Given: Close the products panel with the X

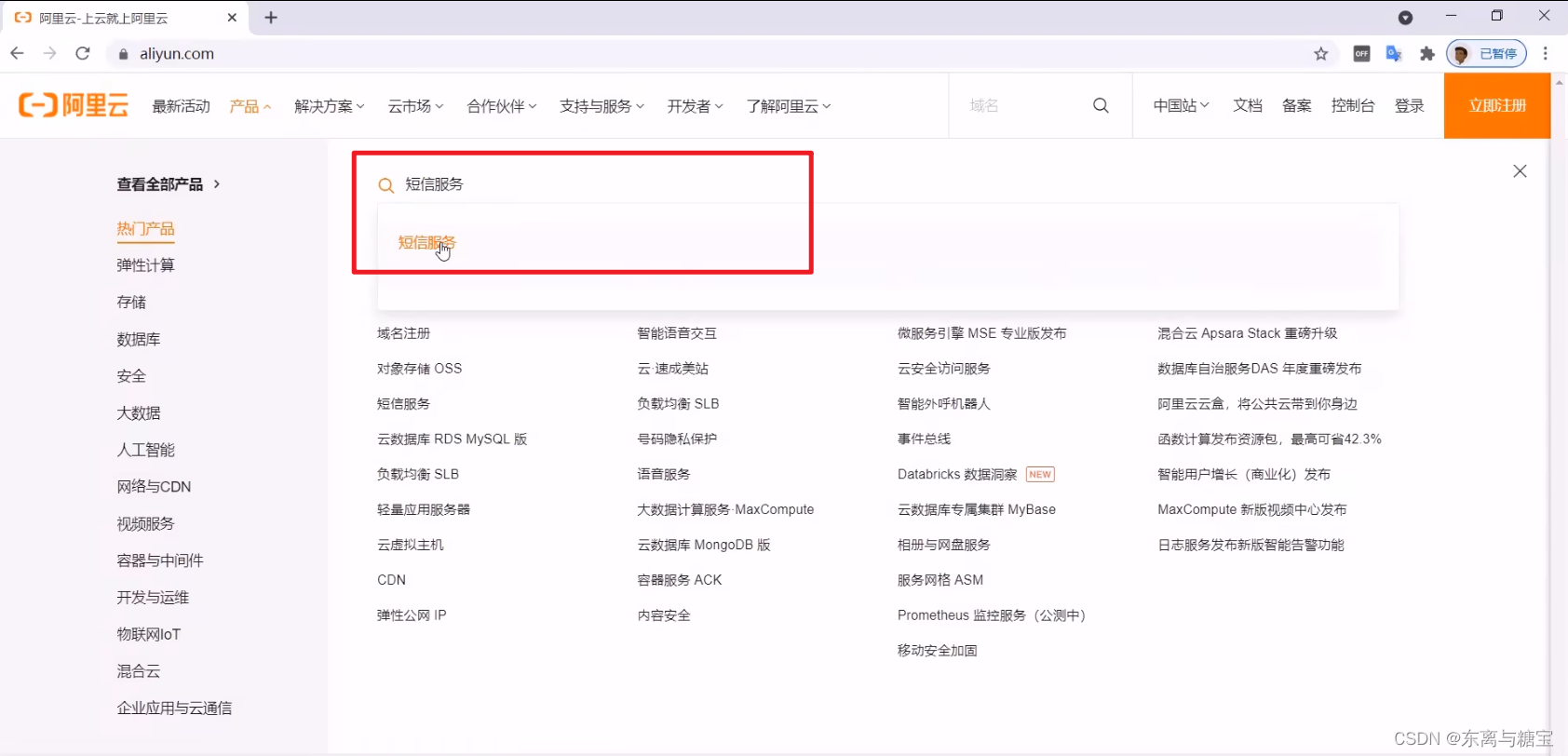Looking at the screenshot, I should pyautogui.click(x=1520, y=171).
